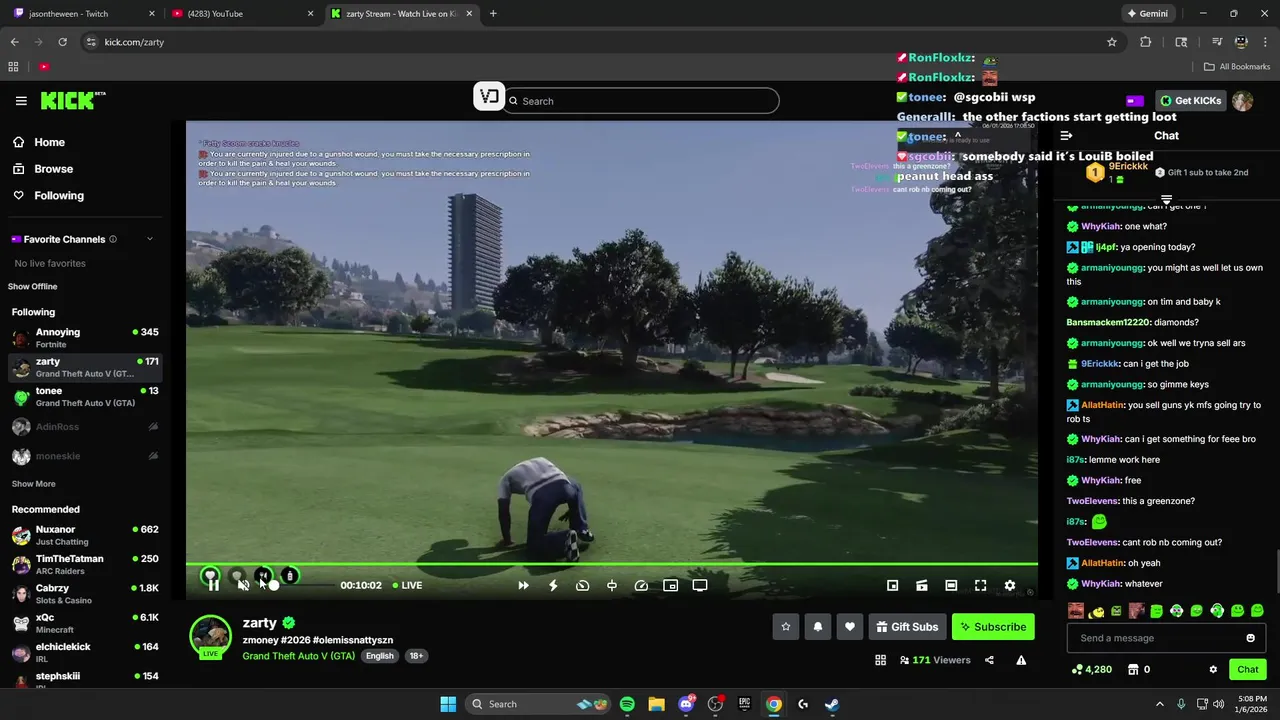Screen dimensions: 1280x720
Task: Click the green Chat send button
Action: [1248, 669]
